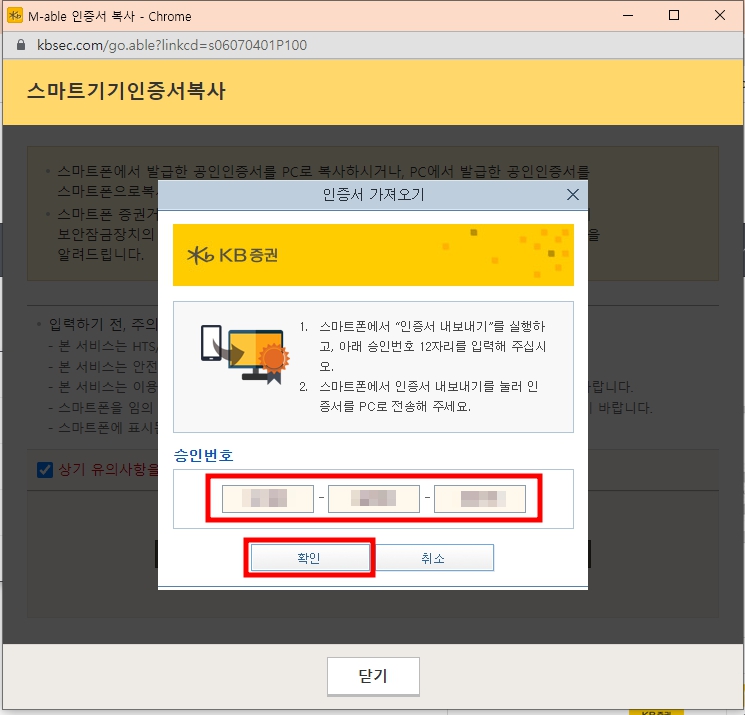Close the 인증서 가져오기 dialog with X
Image resolution: width=745 pixels, height=715 pixels.
point(573,194)
